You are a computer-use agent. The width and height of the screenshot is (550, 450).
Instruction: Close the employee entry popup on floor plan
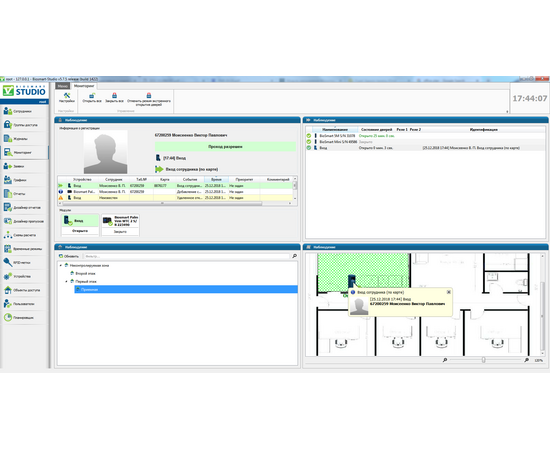tap(448, 292)
